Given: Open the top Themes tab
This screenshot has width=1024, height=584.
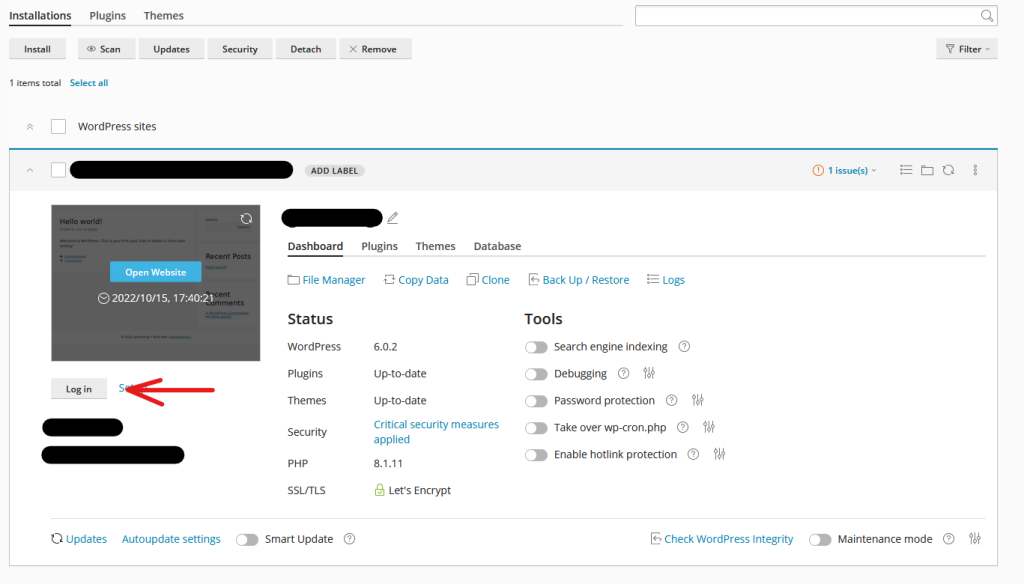Looking at the screenshot, I should pos(163,16).
